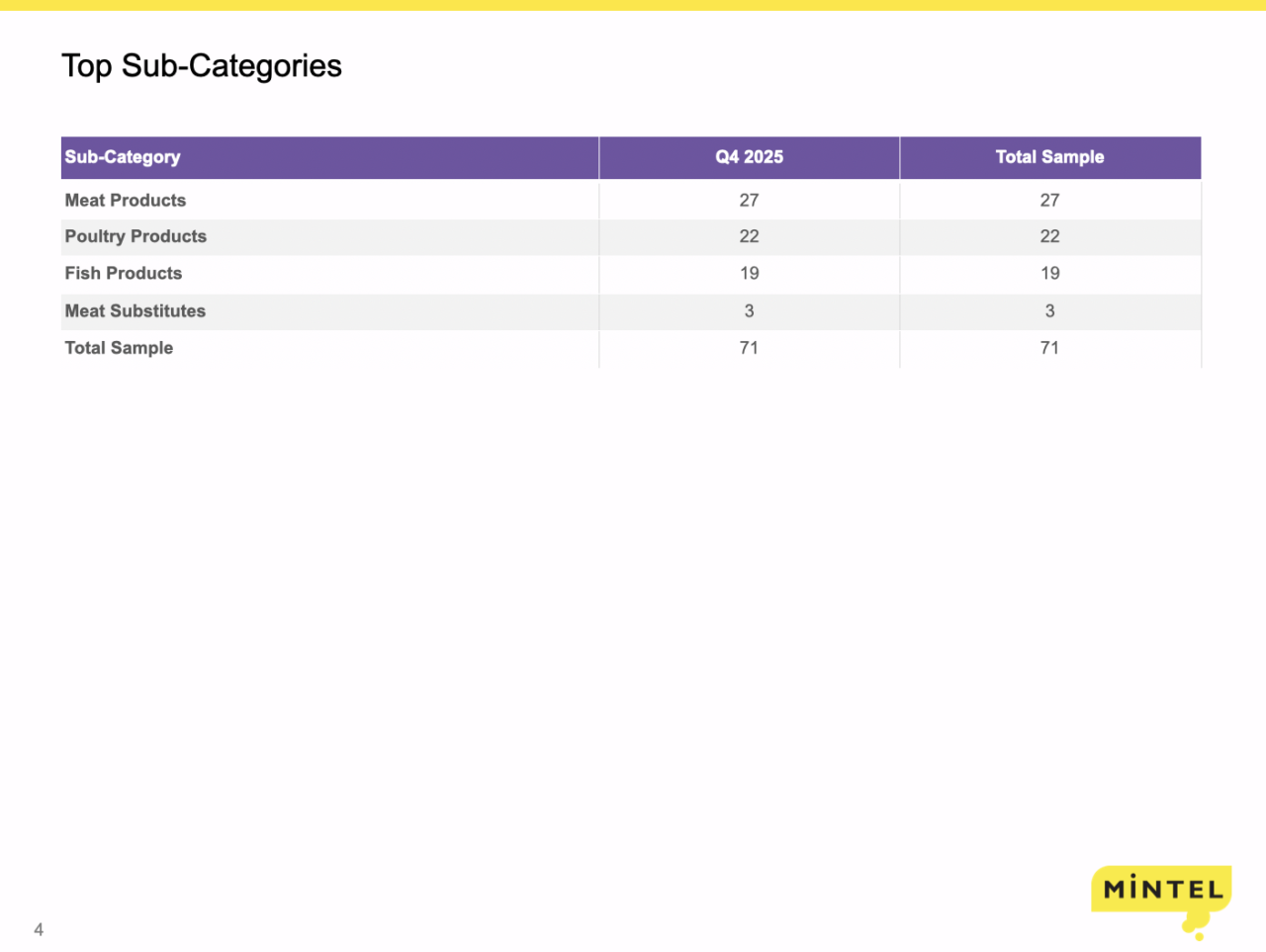
Task: Click the Poultry Products row label
Action: (136, 237)
